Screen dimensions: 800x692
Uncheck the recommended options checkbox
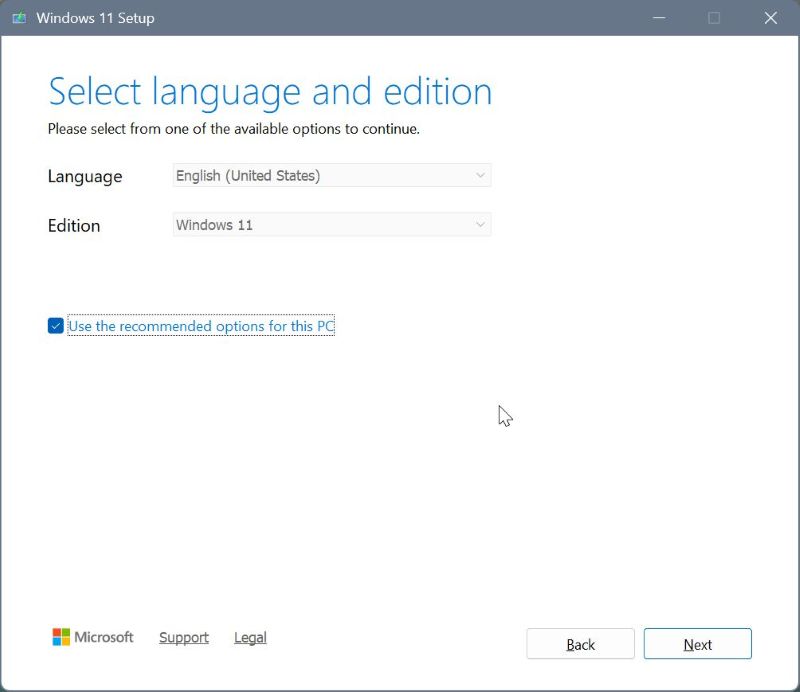(x=56, y=326)
